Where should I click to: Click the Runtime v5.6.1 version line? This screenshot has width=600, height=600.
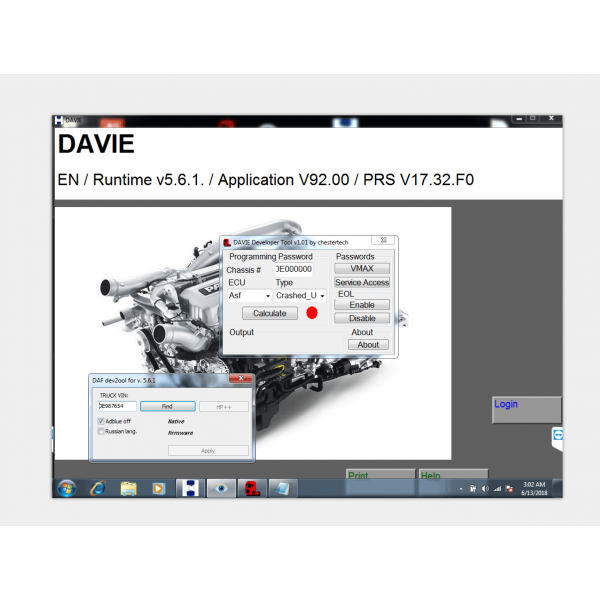click(x=266, y=180)
